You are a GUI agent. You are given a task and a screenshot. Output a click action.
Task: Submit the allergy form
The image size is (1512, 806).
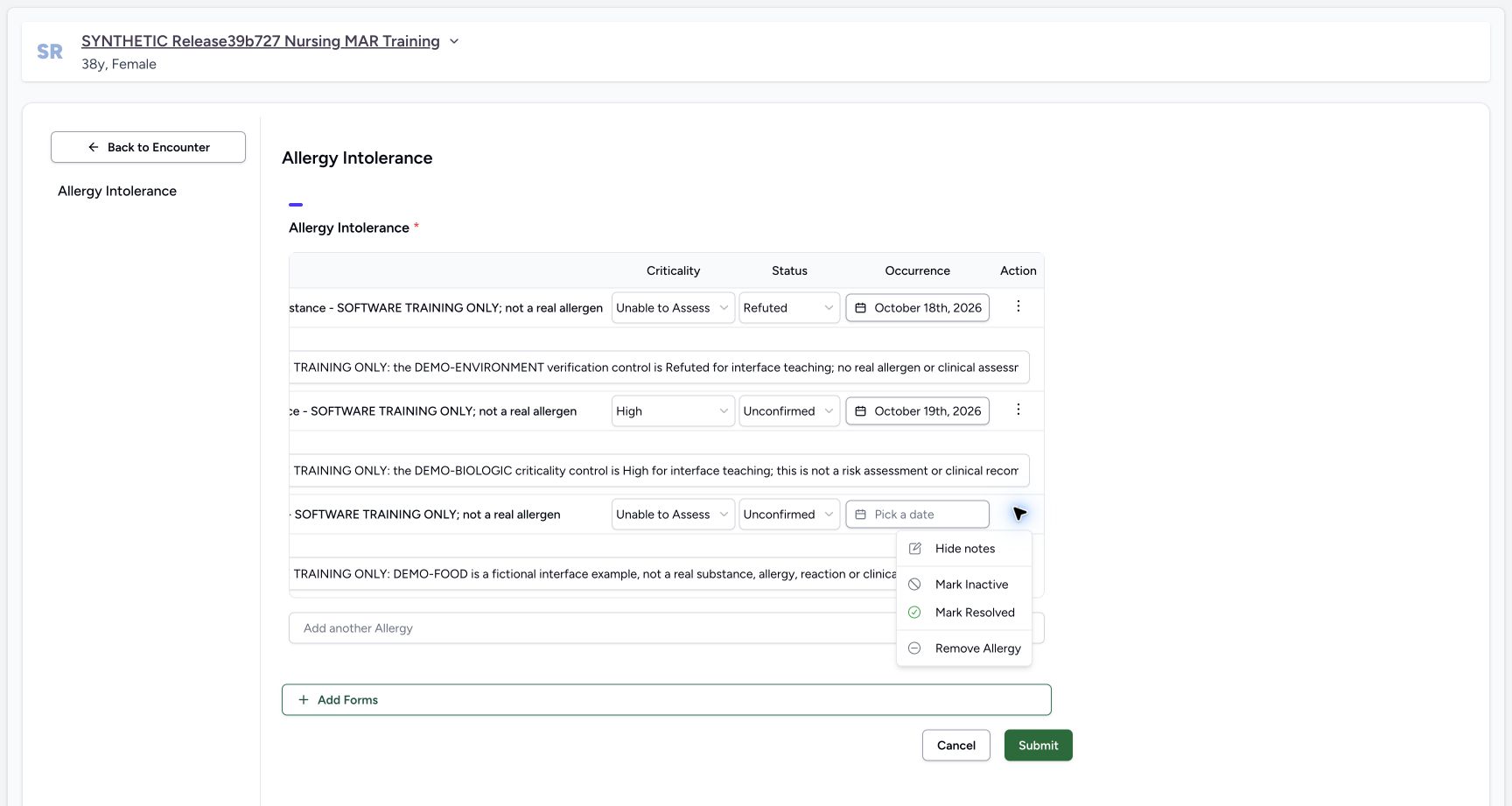[x=1039, y=746]
